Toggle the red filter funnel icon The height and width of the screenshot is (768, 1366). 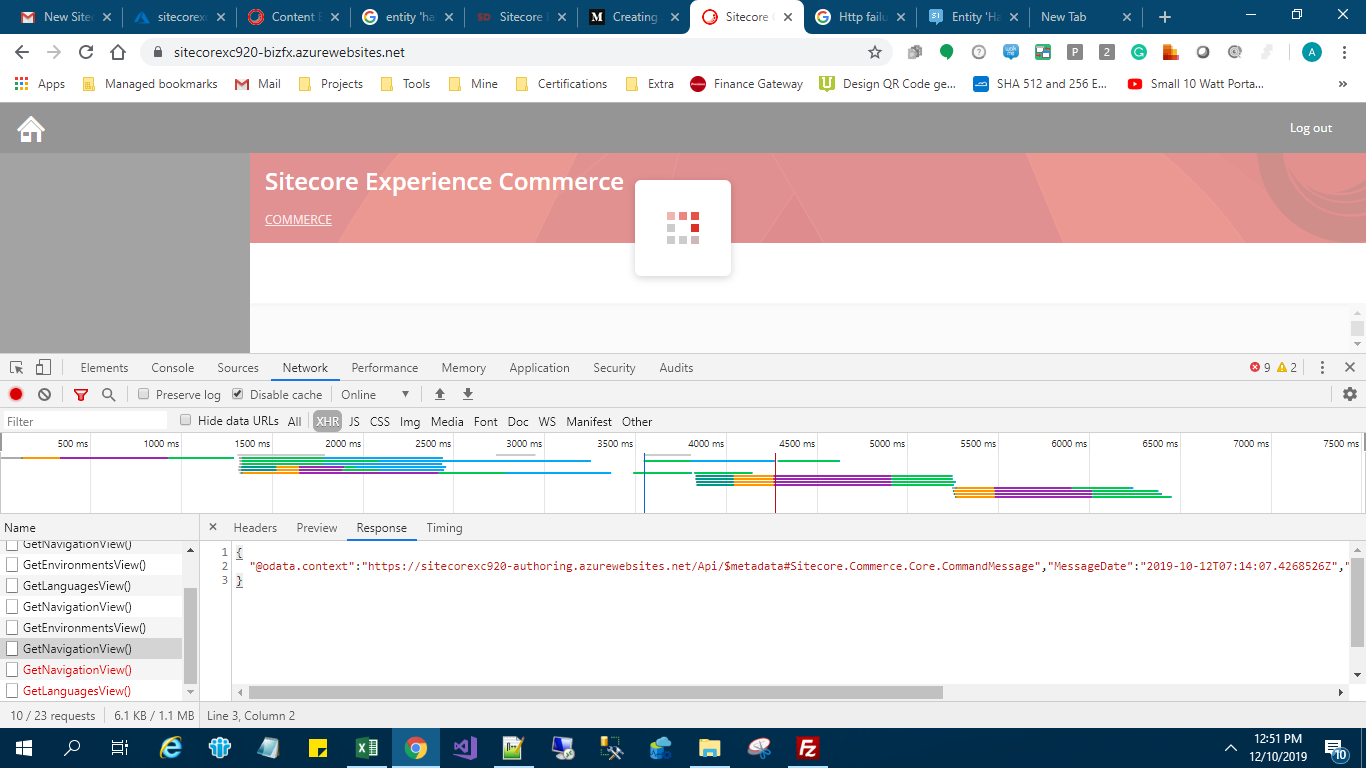tap(81, 394)
